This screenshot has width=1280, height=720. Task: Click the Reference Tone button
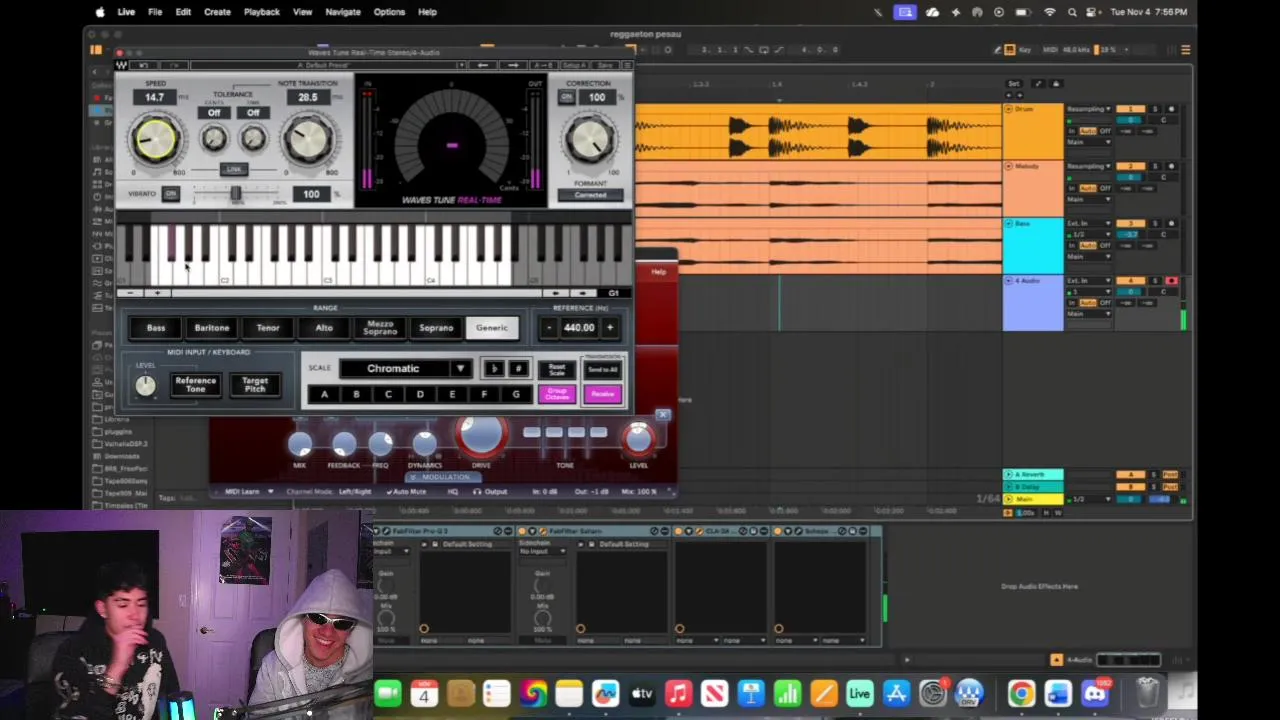coord(195,384)
